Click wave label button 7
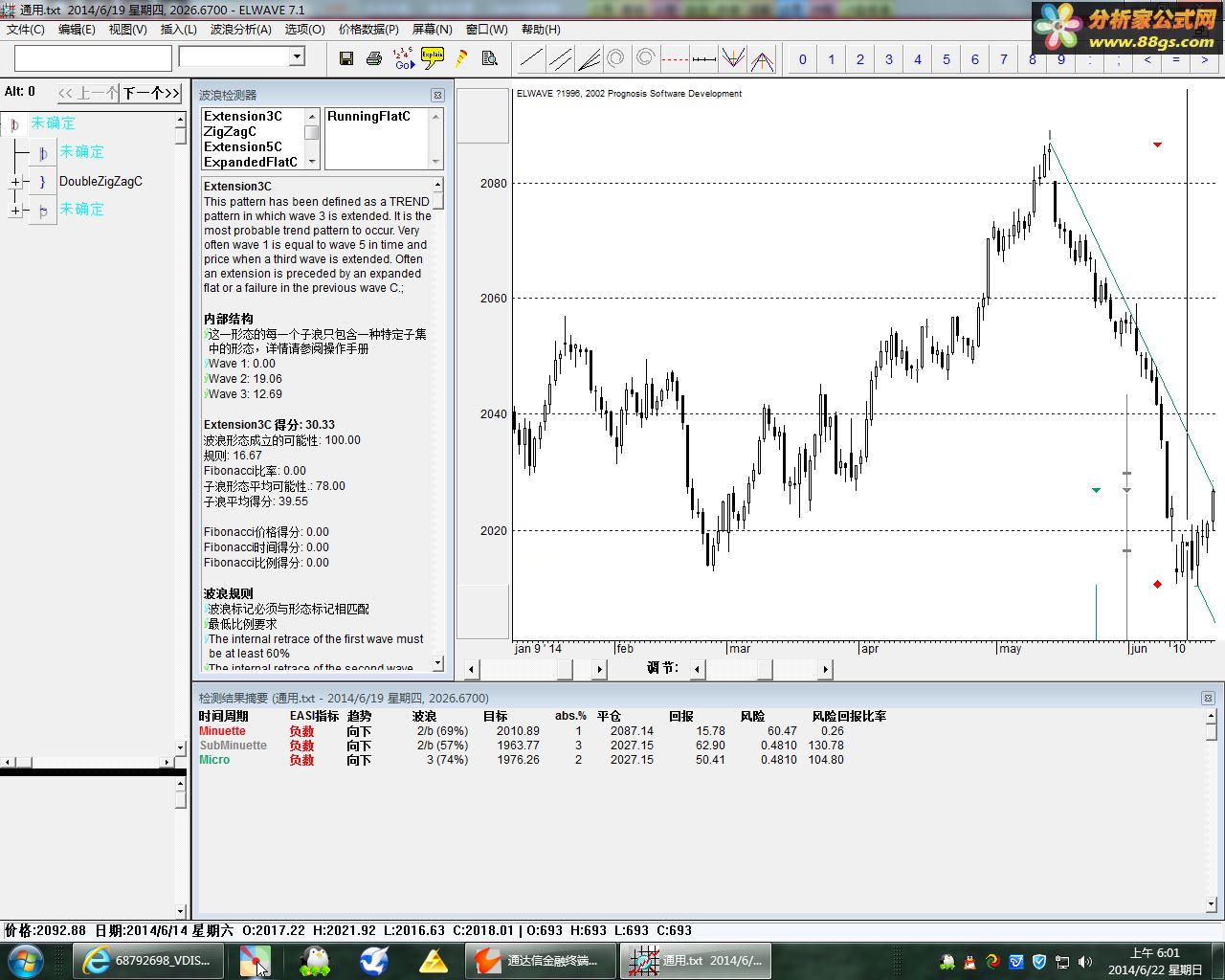 tap(1004, 59)
